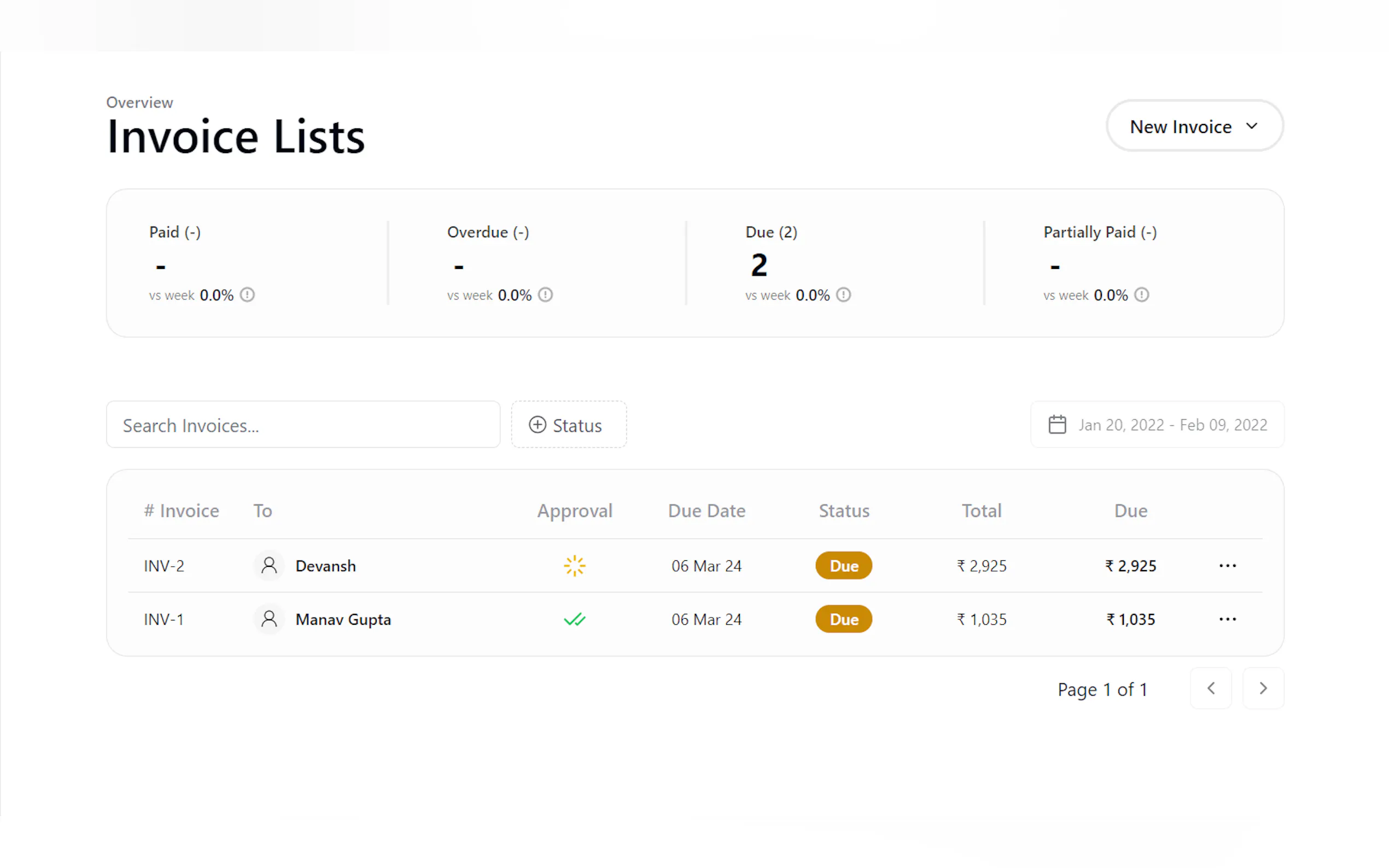Viewport: 1389px width, 868px height.
Task: Click approved double-check icon for INV-1
Action: pos(574,619)
